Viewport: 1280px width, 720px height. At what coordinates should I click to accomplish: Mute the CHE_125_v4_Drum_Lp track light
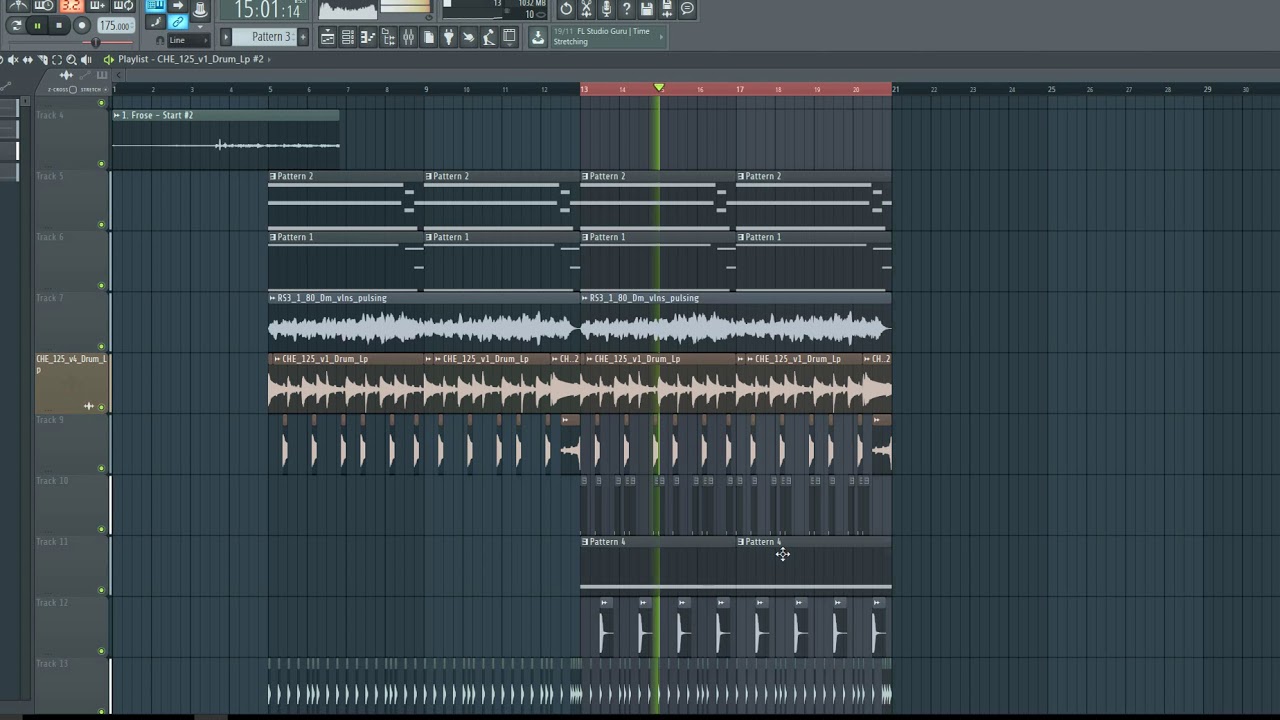[x=101, y=407]
